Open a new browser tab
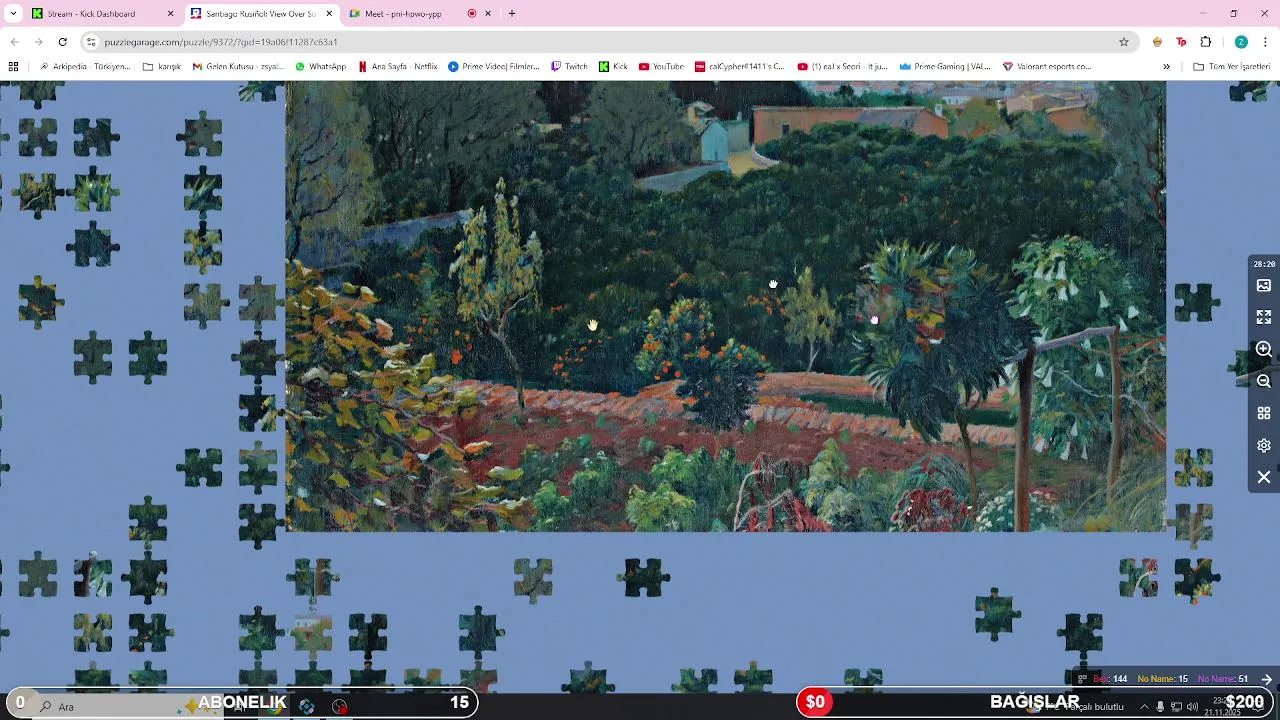This screenshot has height=720, width=1280. [512, 14]
